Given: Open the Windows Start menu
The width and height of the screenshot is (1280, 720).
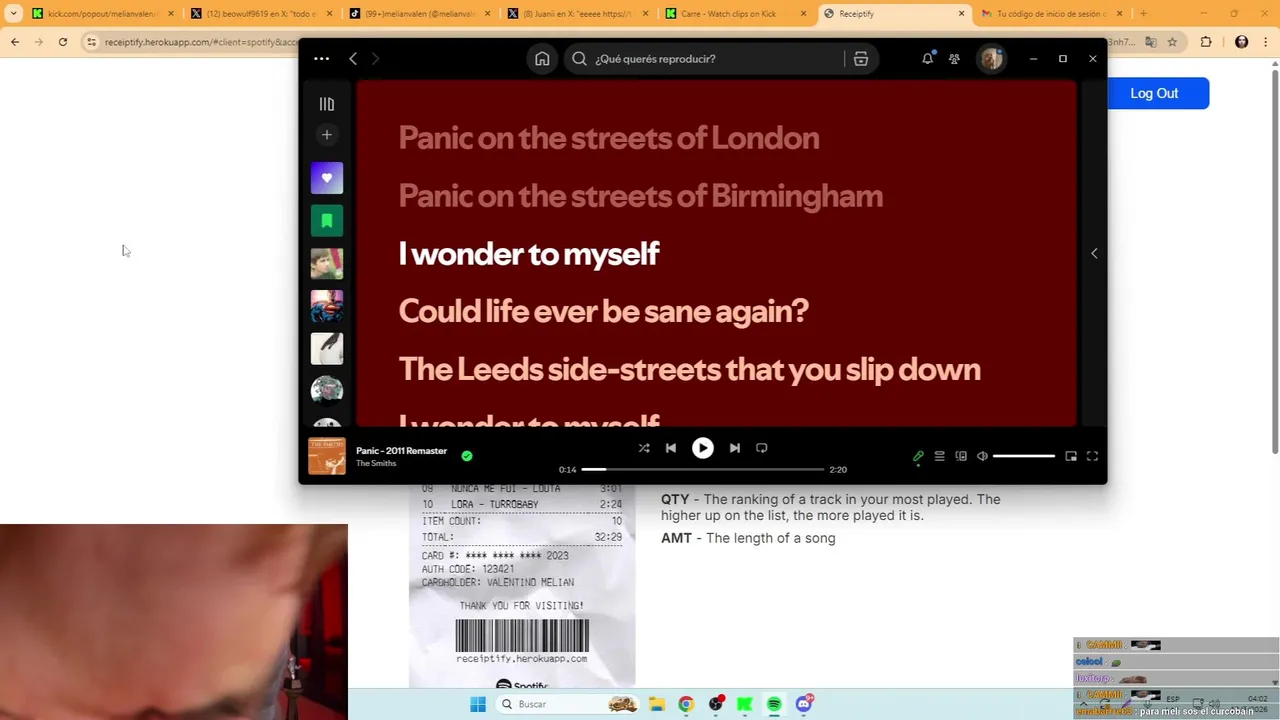Looking at the screenshot, I should coord(478,704).
